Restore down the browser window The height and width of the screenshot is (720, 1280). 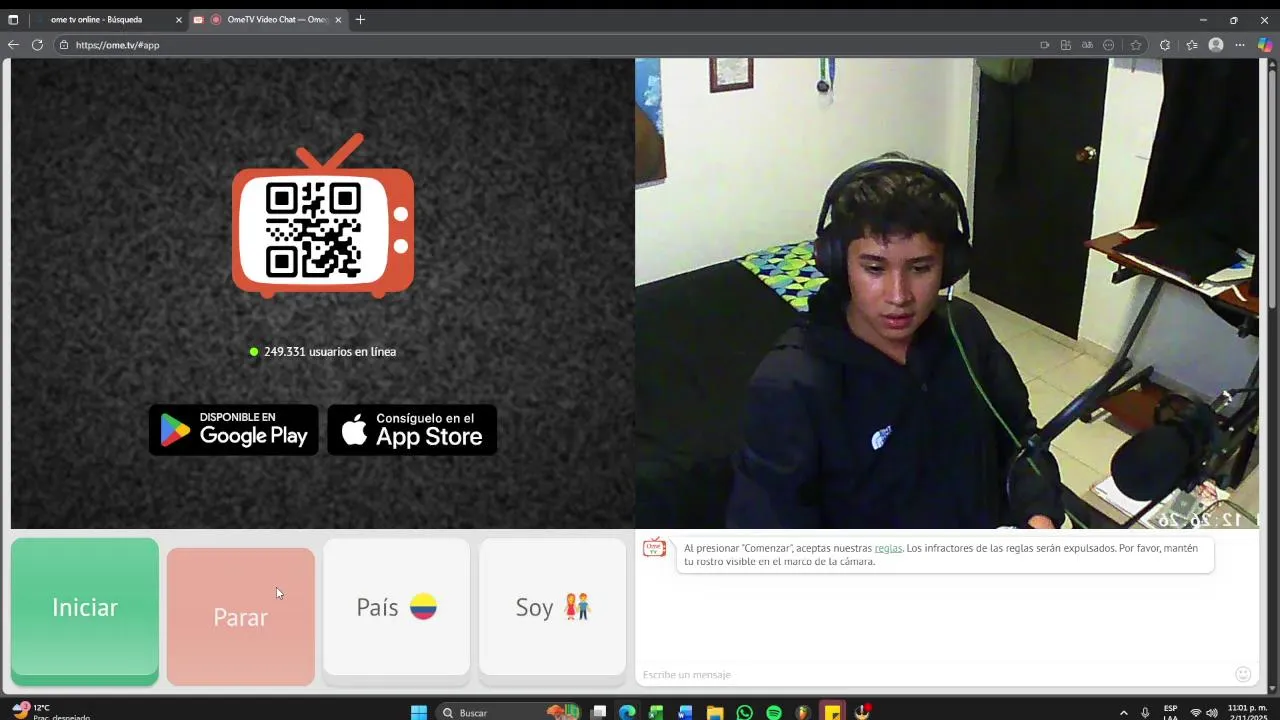[1233, 19]
